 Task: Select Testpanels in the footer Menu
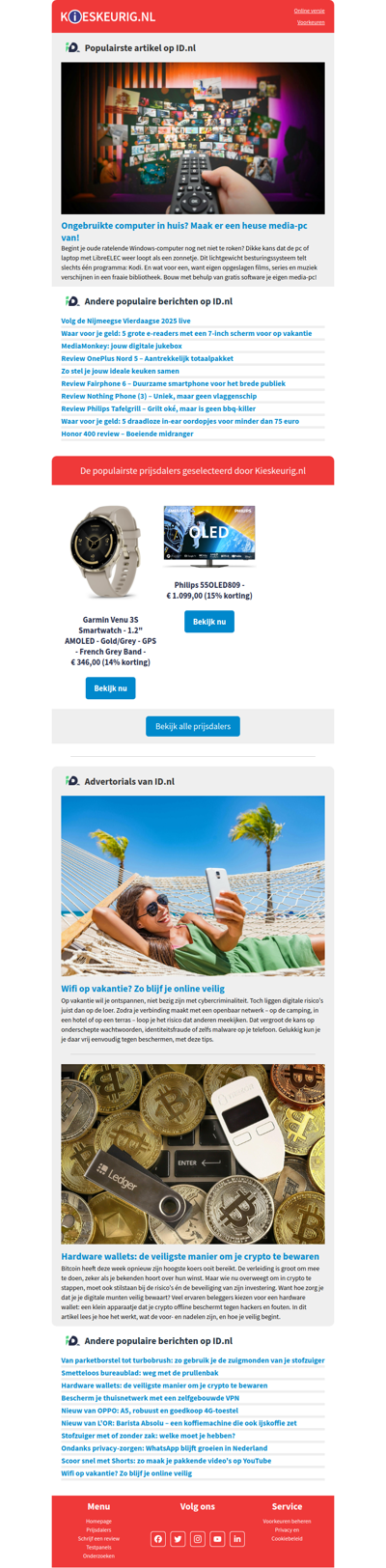tap(98, 1547)
